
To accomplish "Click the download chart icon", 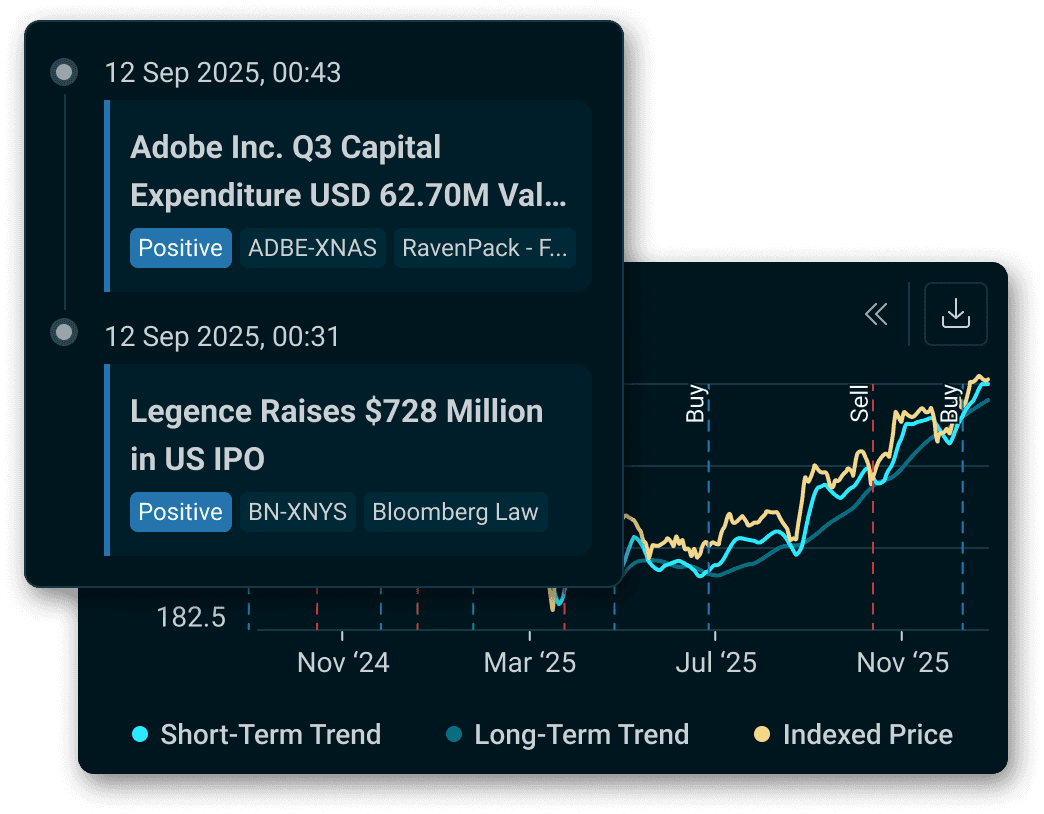I will 955,314.
